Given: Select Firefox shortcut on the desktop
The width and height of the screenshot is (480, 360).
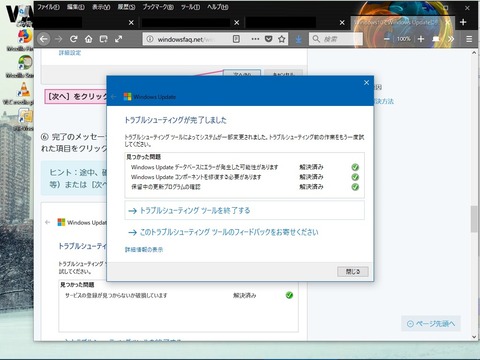Looking at the screenshot, I should [24, 37].
